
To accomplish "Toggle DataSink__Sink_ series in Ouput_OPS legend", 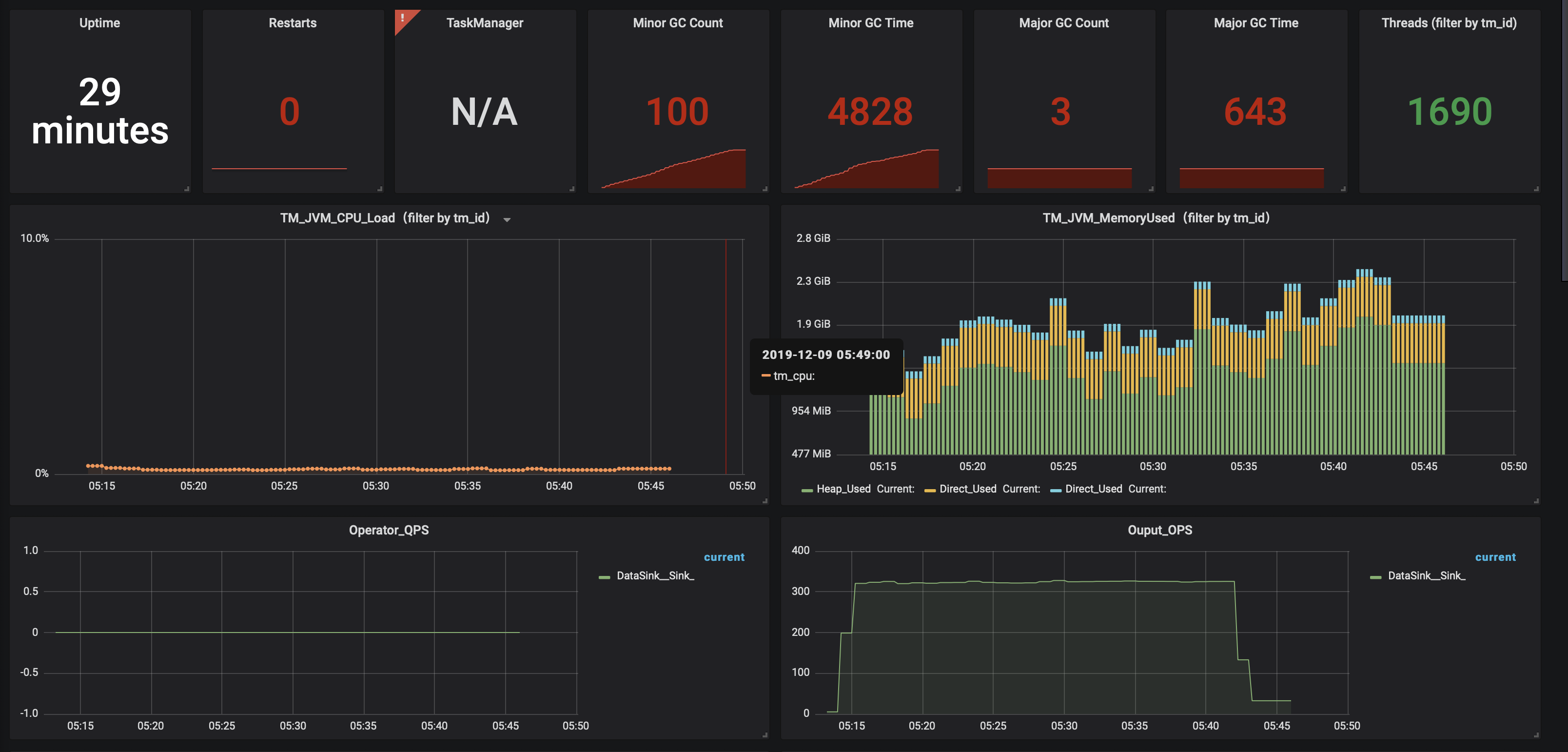I will pos(1426,576).
